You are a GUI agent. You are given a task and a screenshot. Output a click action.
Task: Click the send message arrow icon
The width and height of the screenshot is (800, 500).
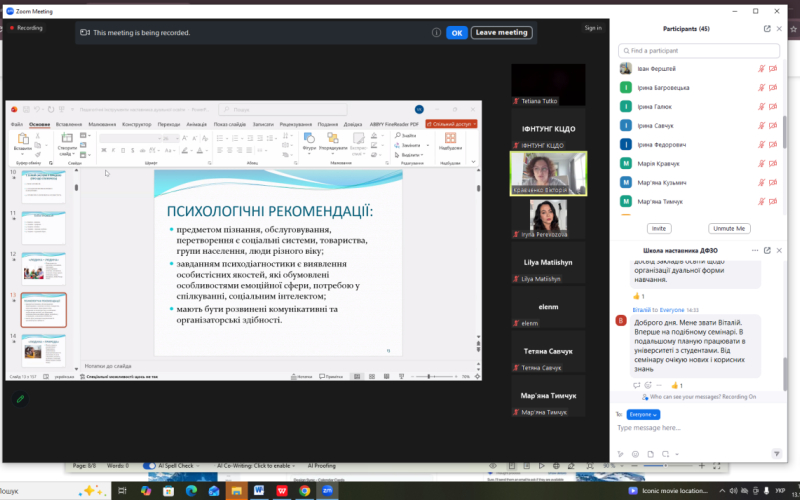click(x=777, y=454)
